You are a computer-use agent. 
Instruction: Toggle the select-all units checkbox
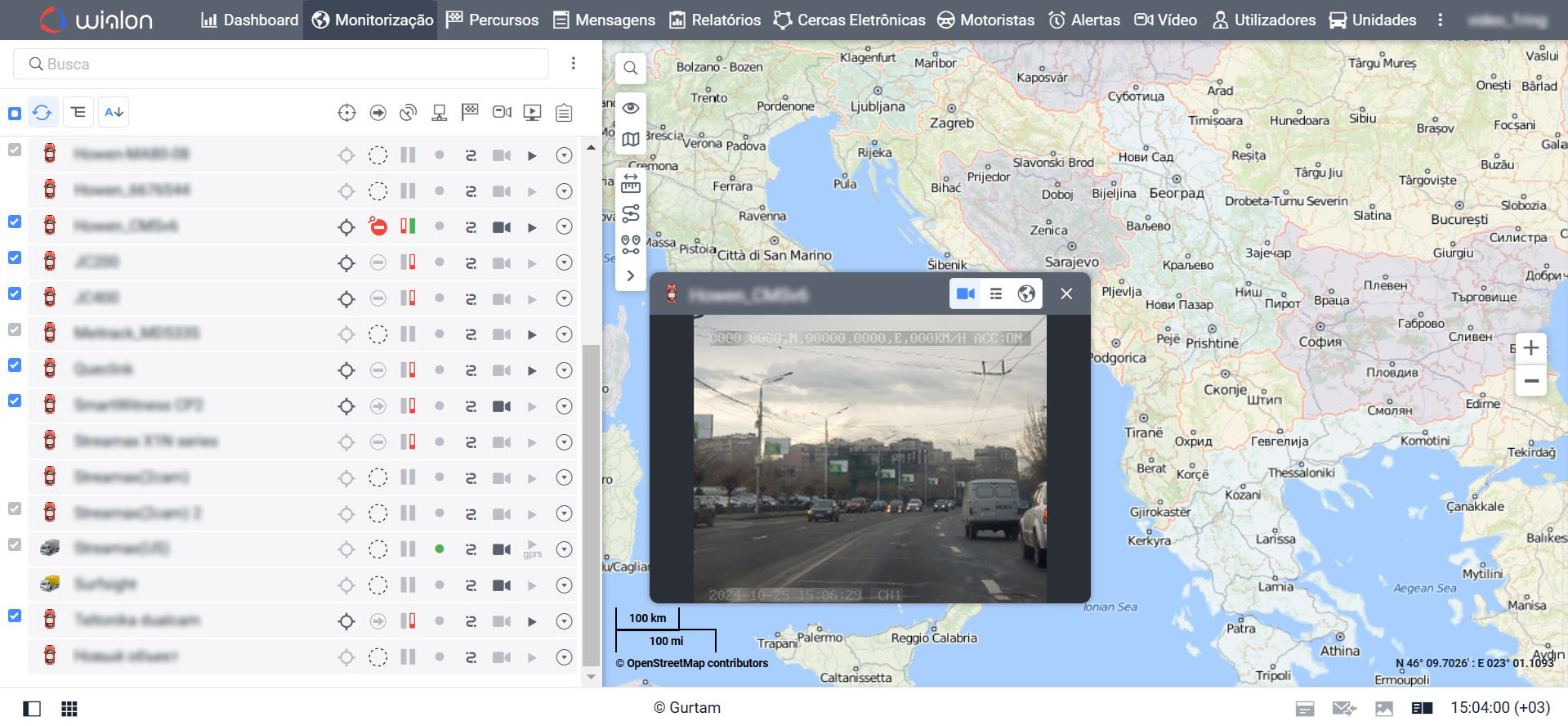(15, 113)
